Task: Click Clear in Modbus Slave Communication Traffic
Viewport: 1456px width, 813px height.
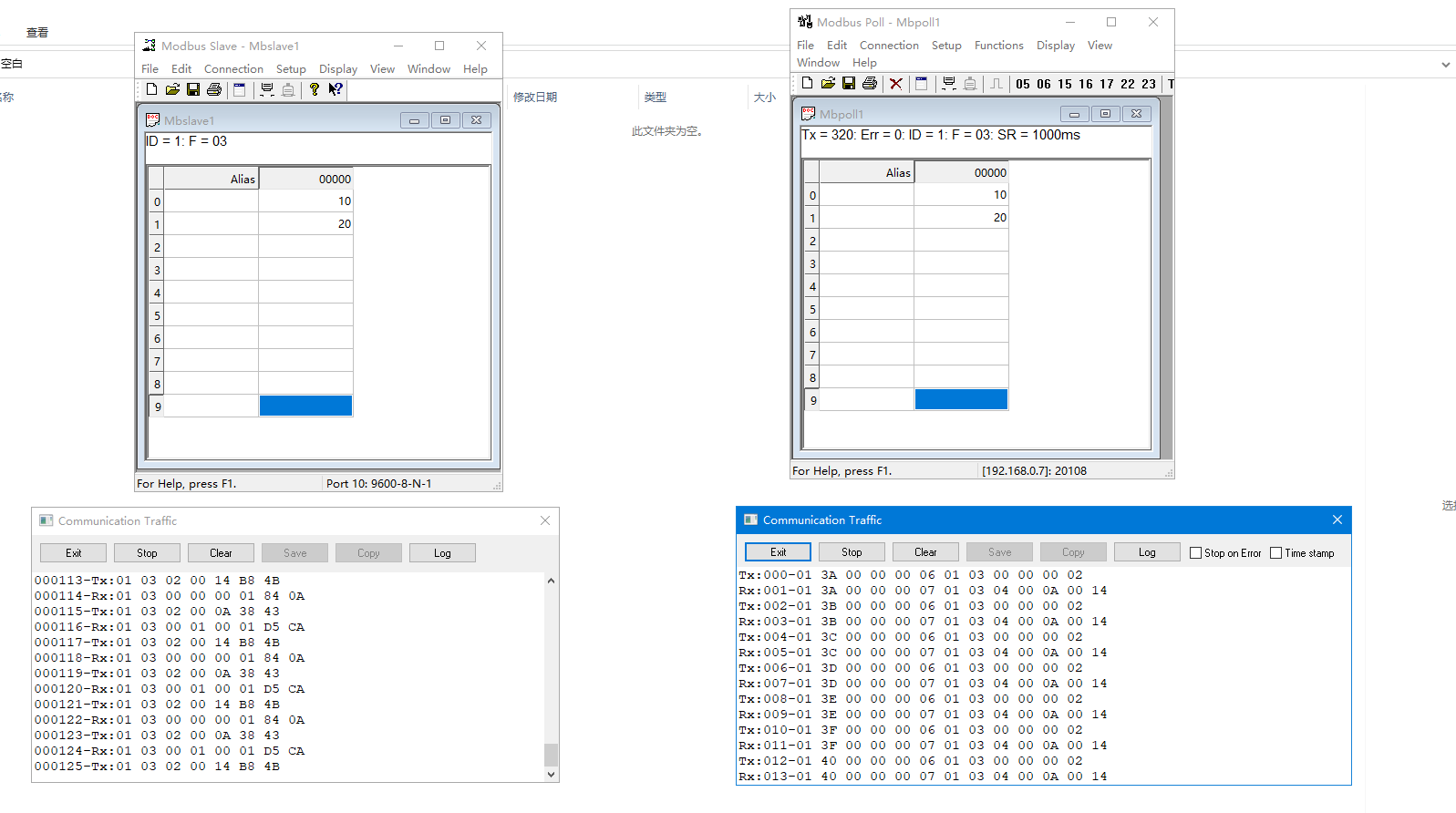Action: [221, 552]
